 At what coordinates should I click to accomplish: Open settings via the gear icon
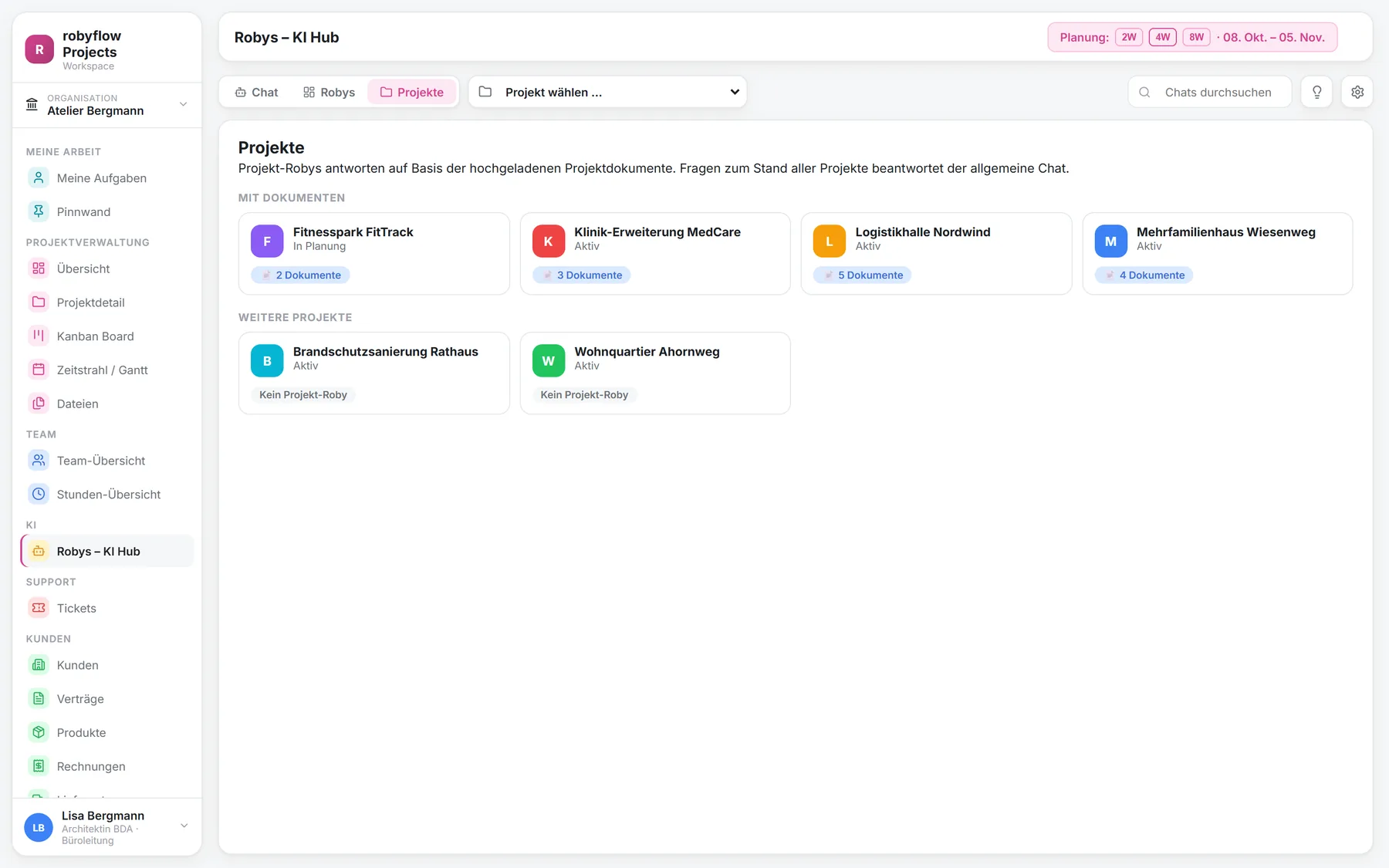click(1357, 92)
